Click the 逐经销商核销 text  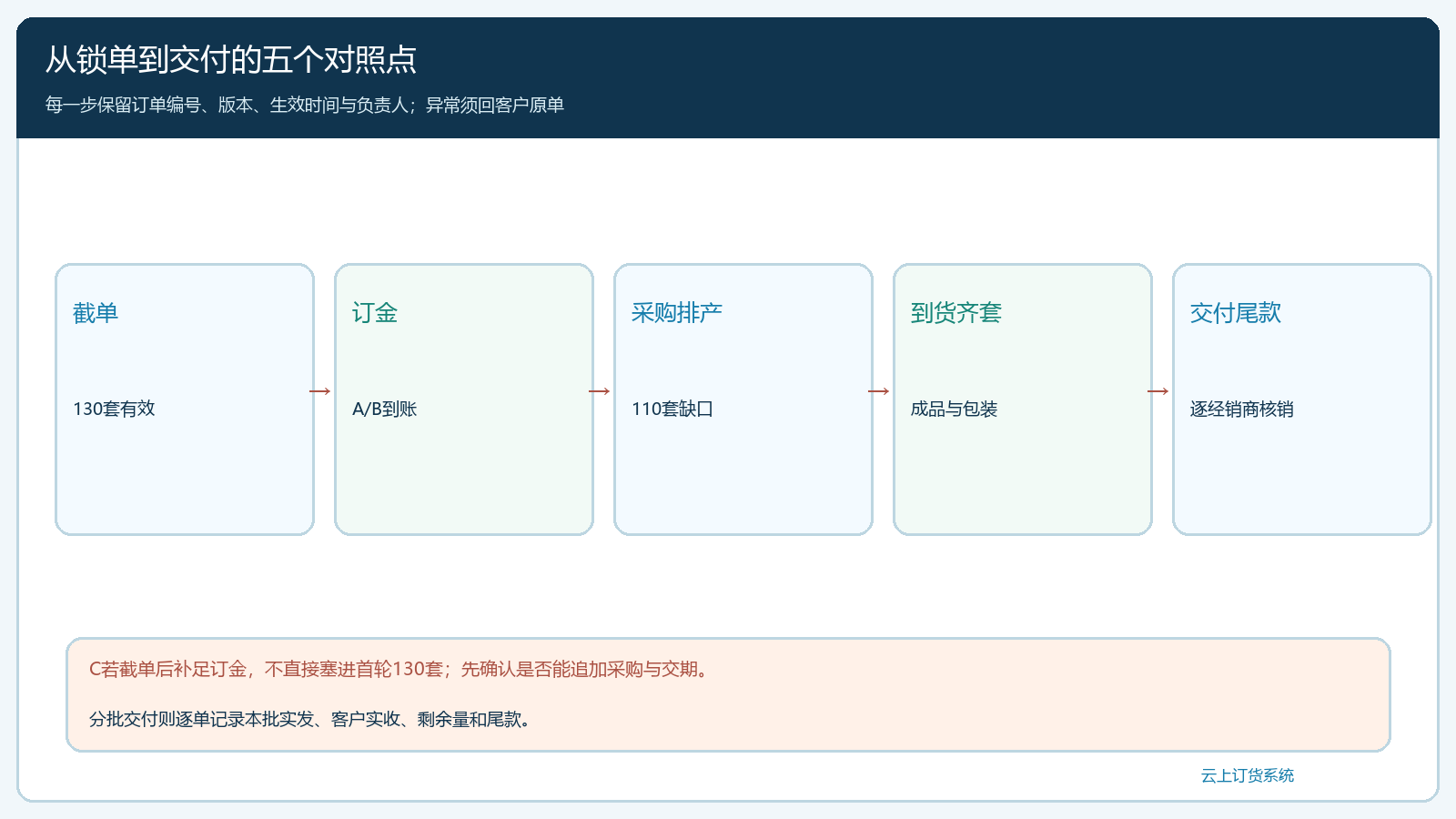pos(1242,409)
